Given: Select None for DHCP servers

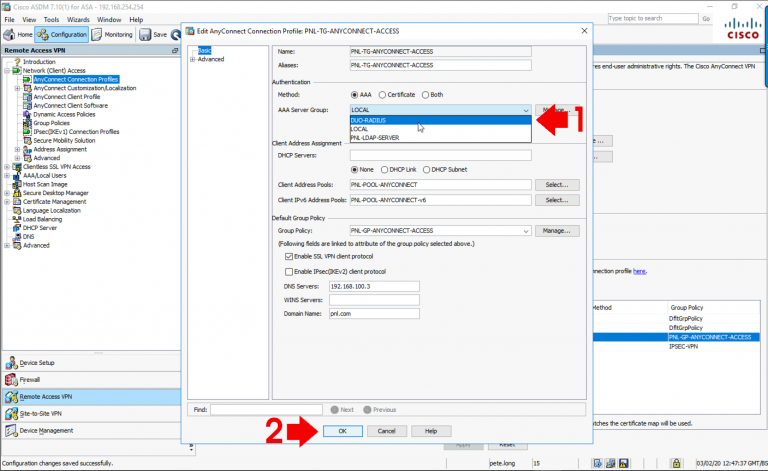Looking at the screenshot, I should 354,170.
